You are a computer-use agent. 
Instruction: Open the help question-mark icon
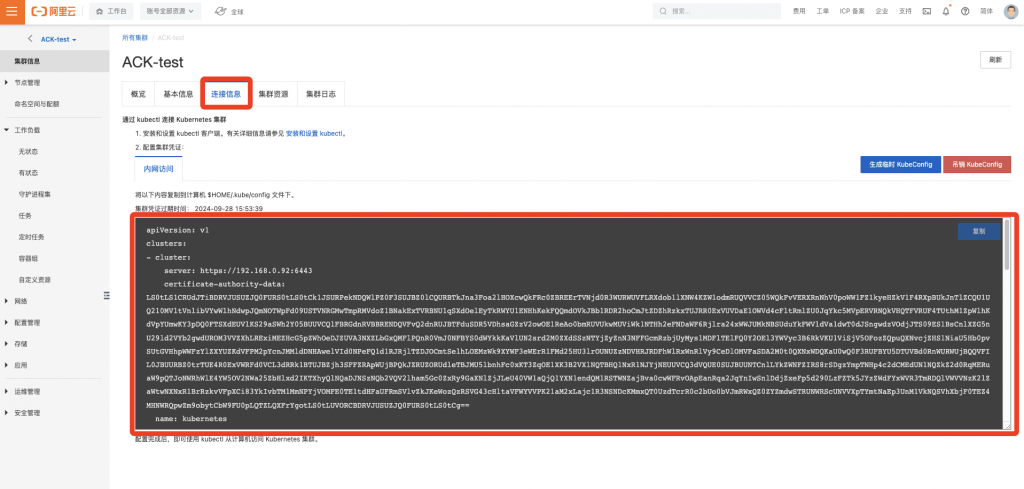coord(965,11)
